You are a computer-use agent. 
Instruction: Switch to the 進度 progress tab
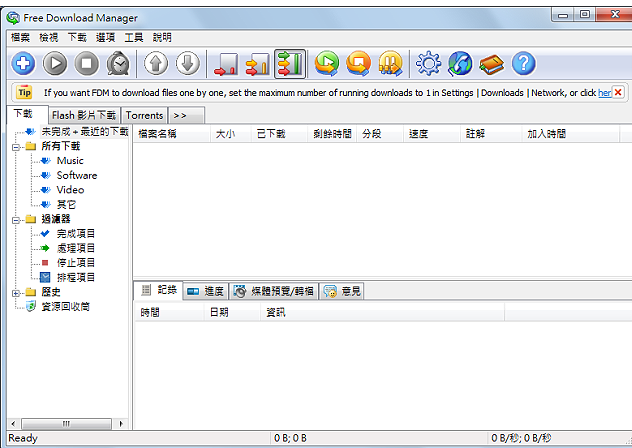tap(206, 291)
